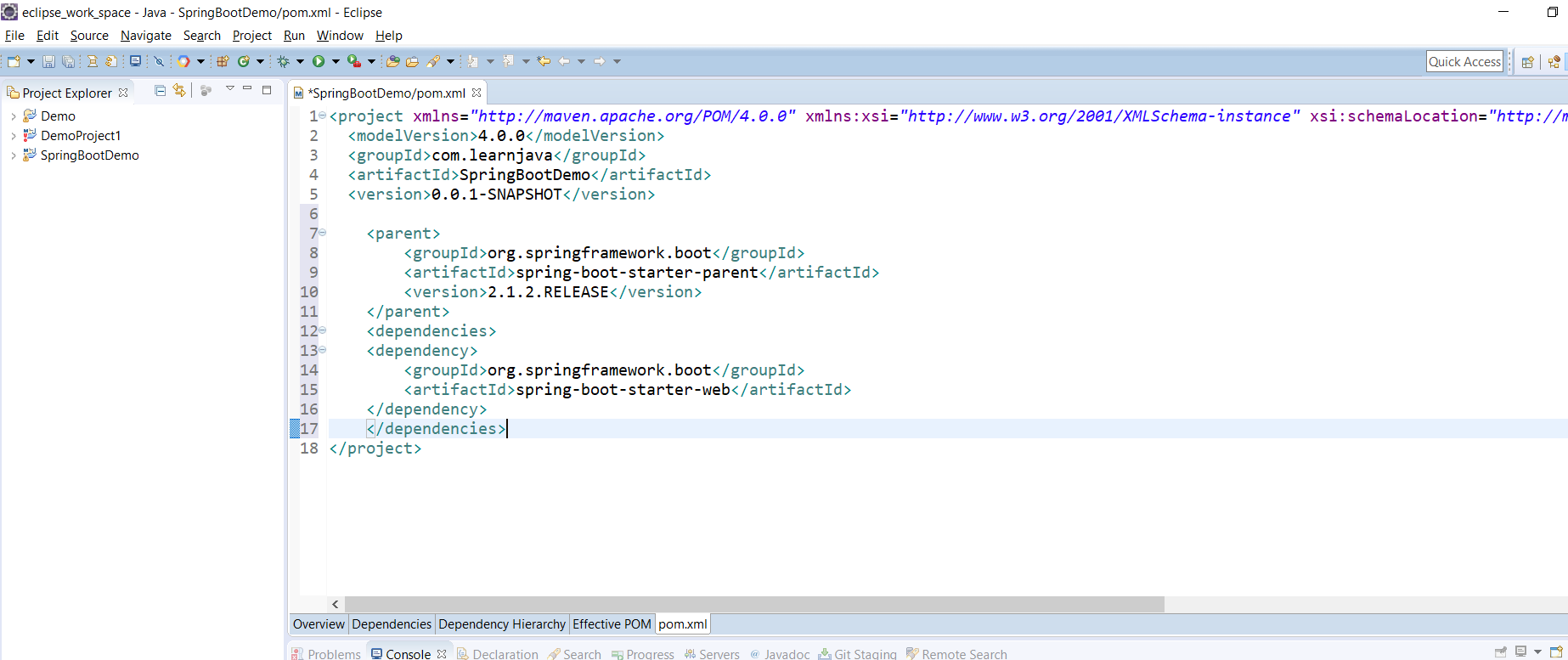Viewport: 1568px width, 660px height.
Task: Open the New Java Class dropdown arrow
Action: click(x=260, y=61)
